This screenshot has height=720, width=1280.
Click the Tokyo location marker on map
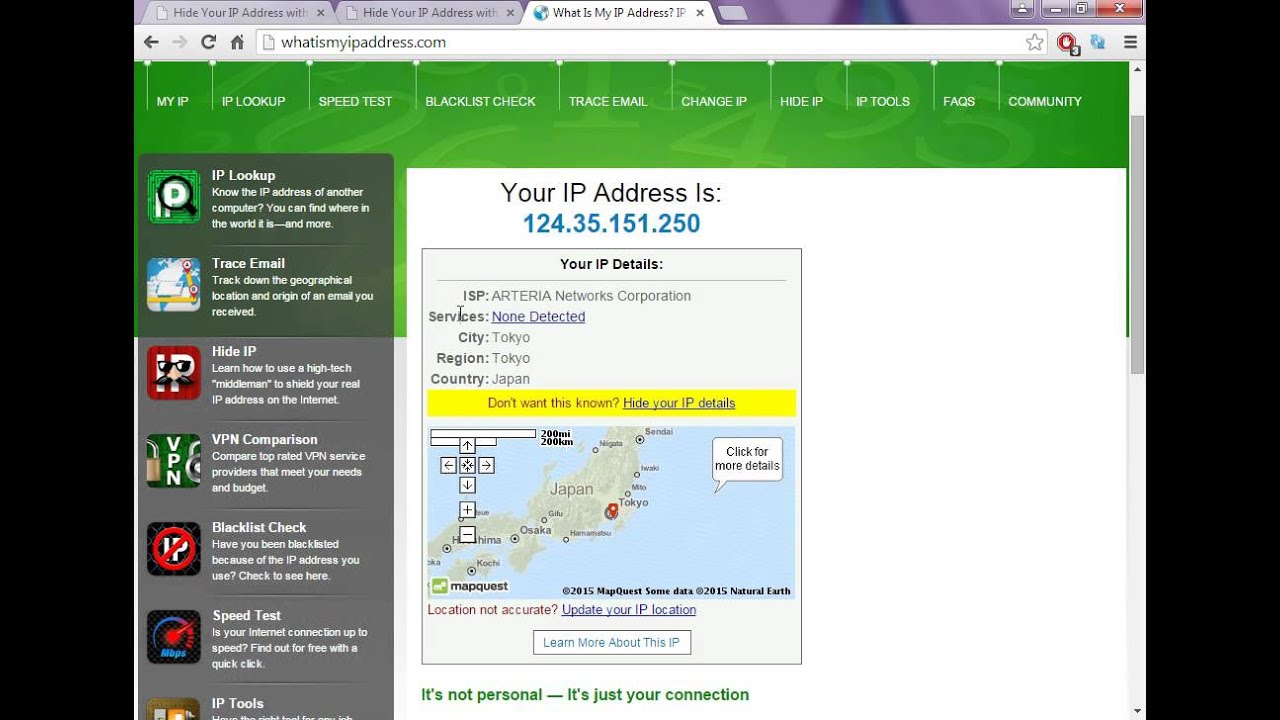click(x=612, y=511)
